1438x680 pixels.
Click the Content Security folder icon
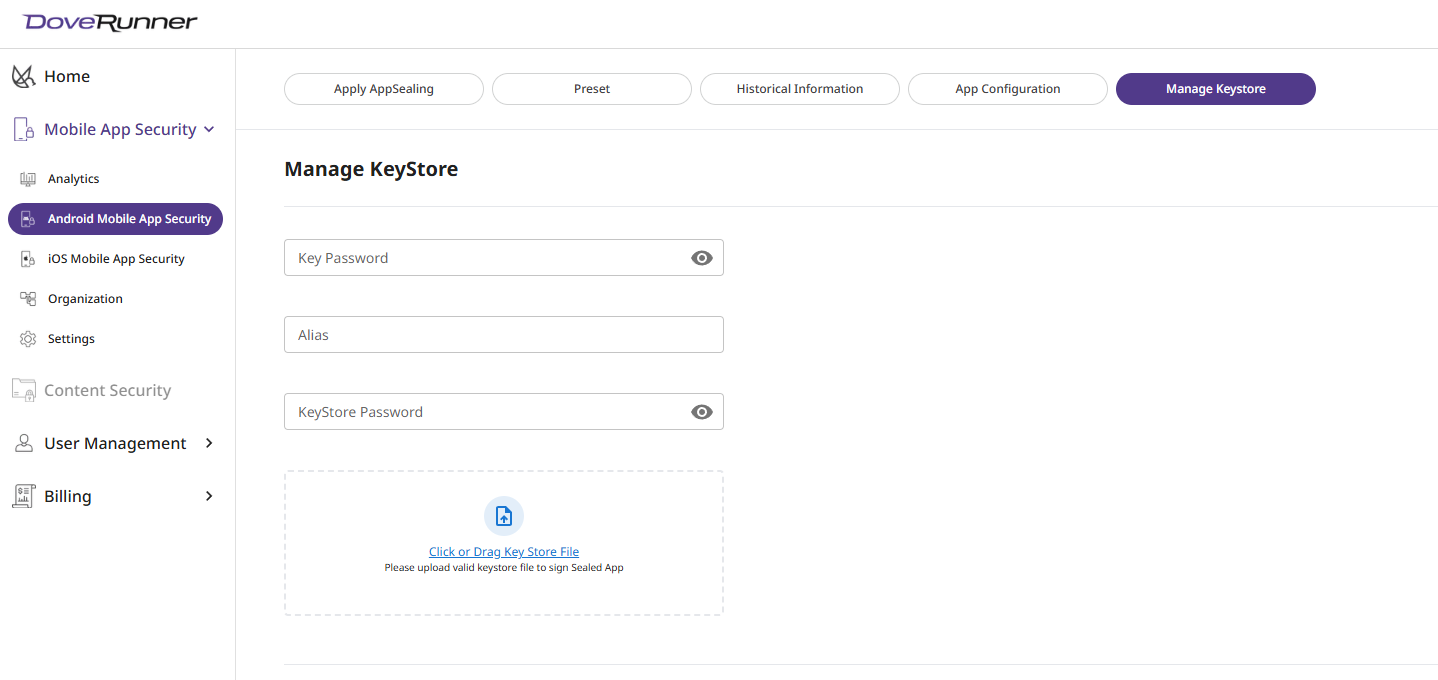tap(23, 390)
